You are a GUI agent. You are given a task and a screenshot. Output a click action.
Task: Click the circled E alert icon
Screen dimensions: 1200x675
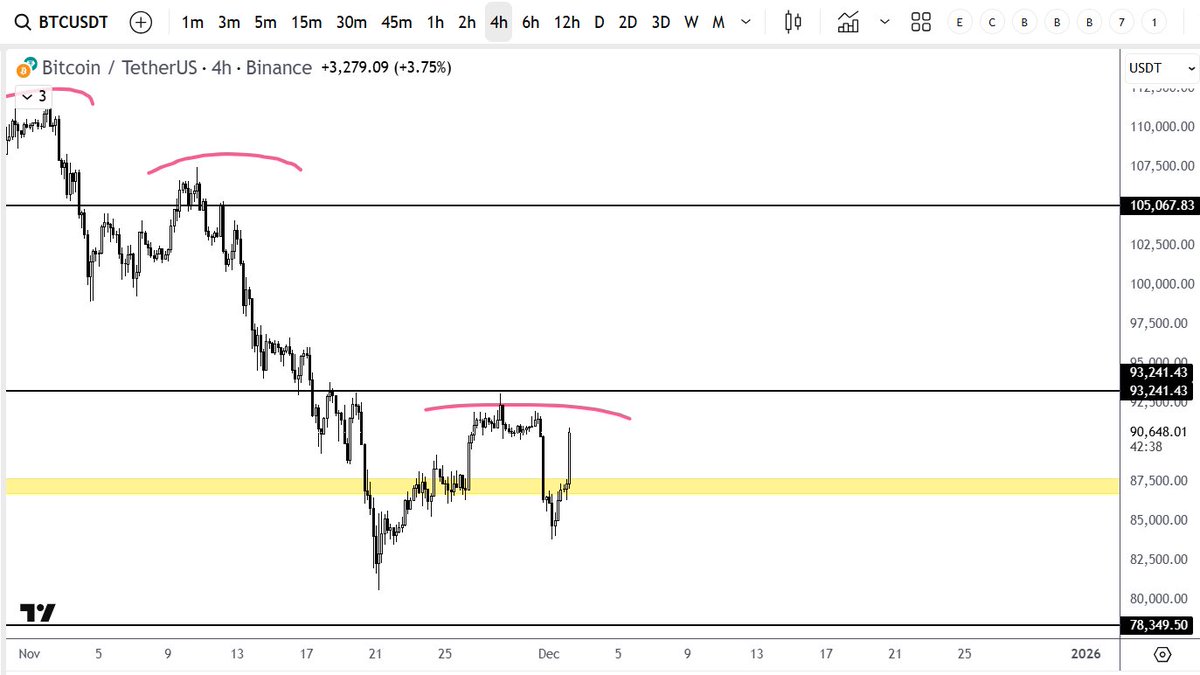click(960, 21)
